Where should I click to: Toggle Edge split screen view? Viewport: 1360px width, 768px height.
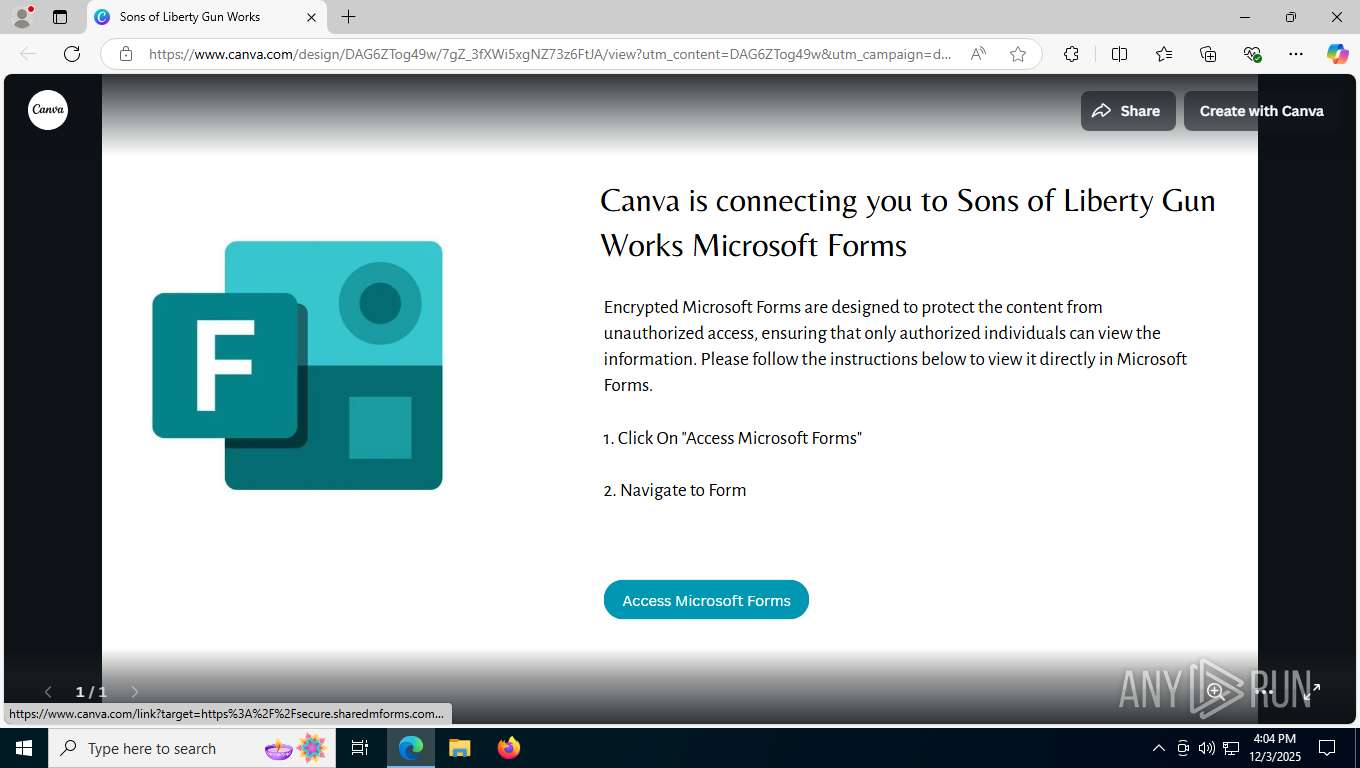[x=1119, y=54]
